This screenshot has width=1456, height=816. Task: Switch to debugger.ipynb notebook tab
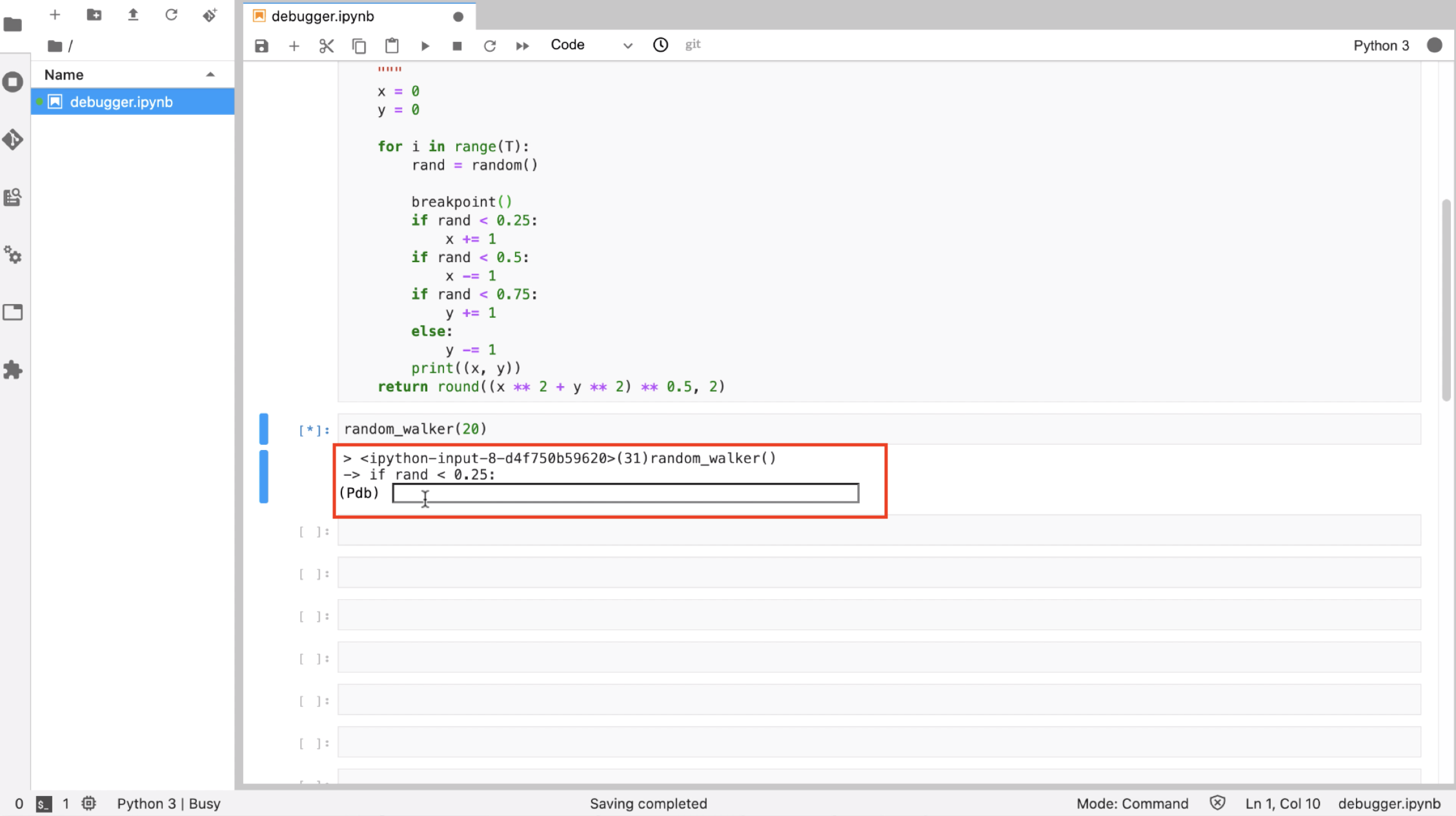[x=323, y=16]
